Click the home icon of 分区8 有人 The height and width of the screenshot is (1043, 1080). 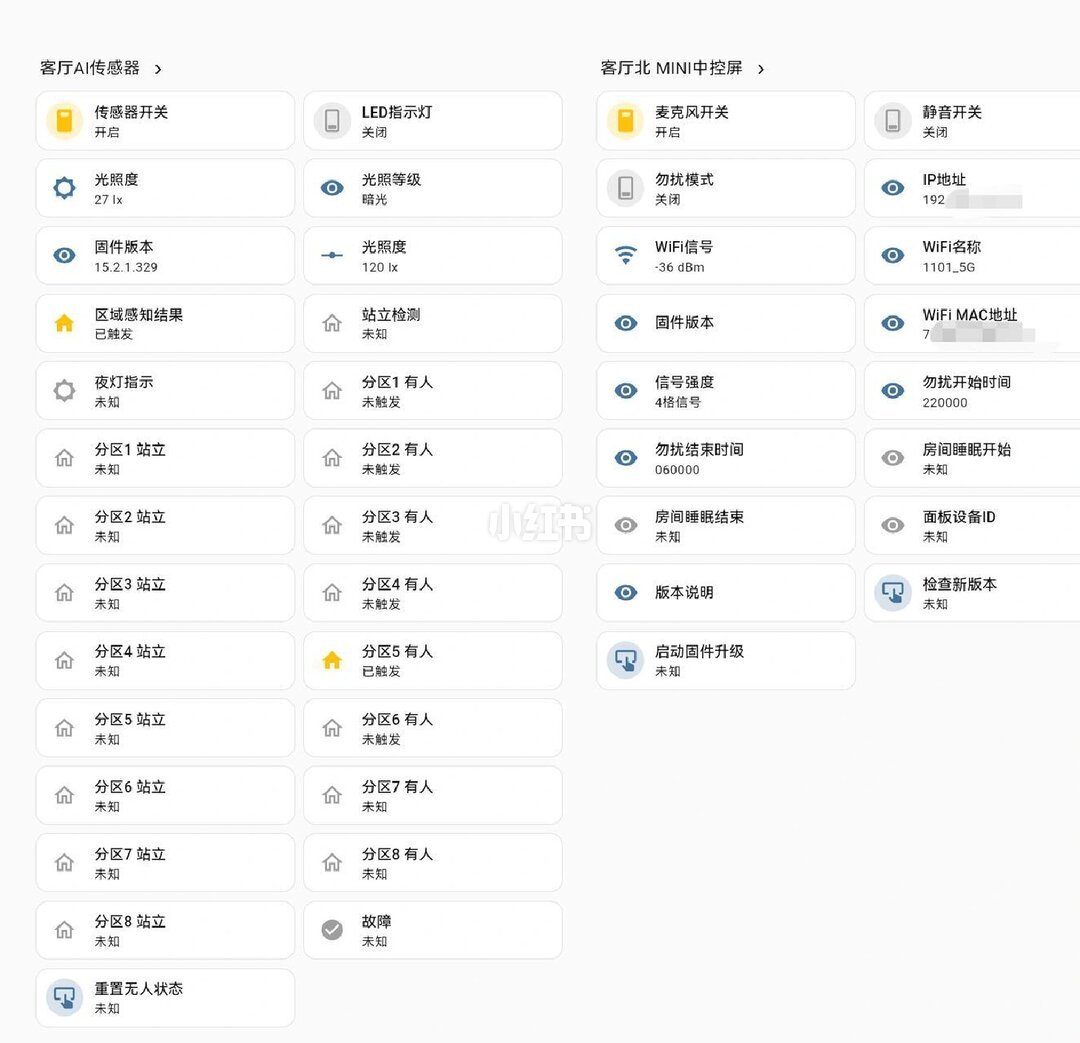point(332,863)
